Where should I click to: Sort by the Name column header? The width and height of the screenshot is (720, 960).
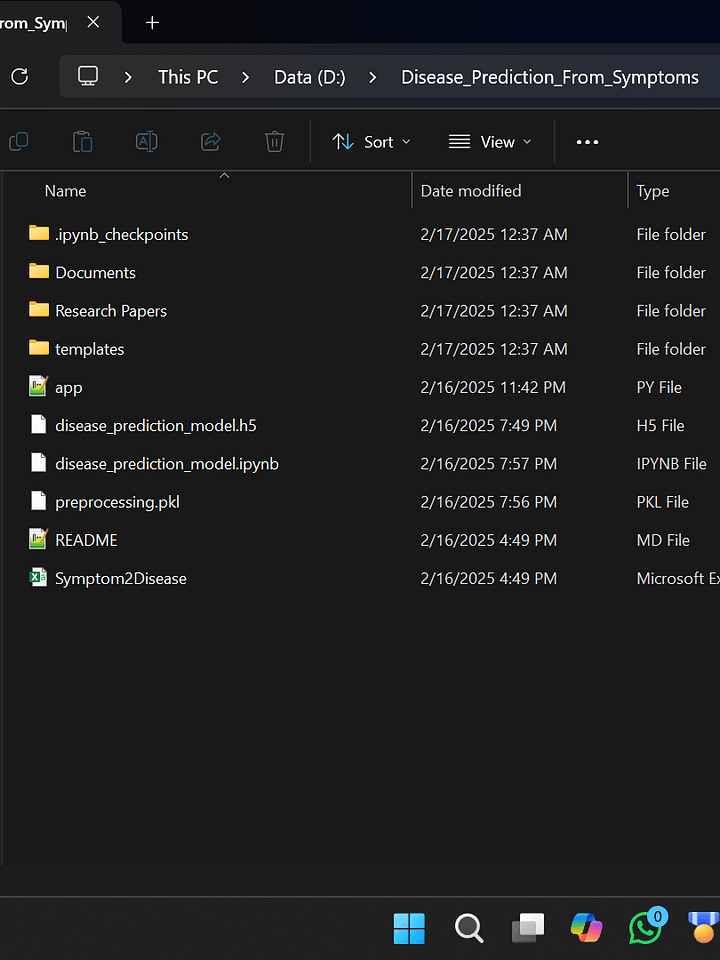click(66, 191)
